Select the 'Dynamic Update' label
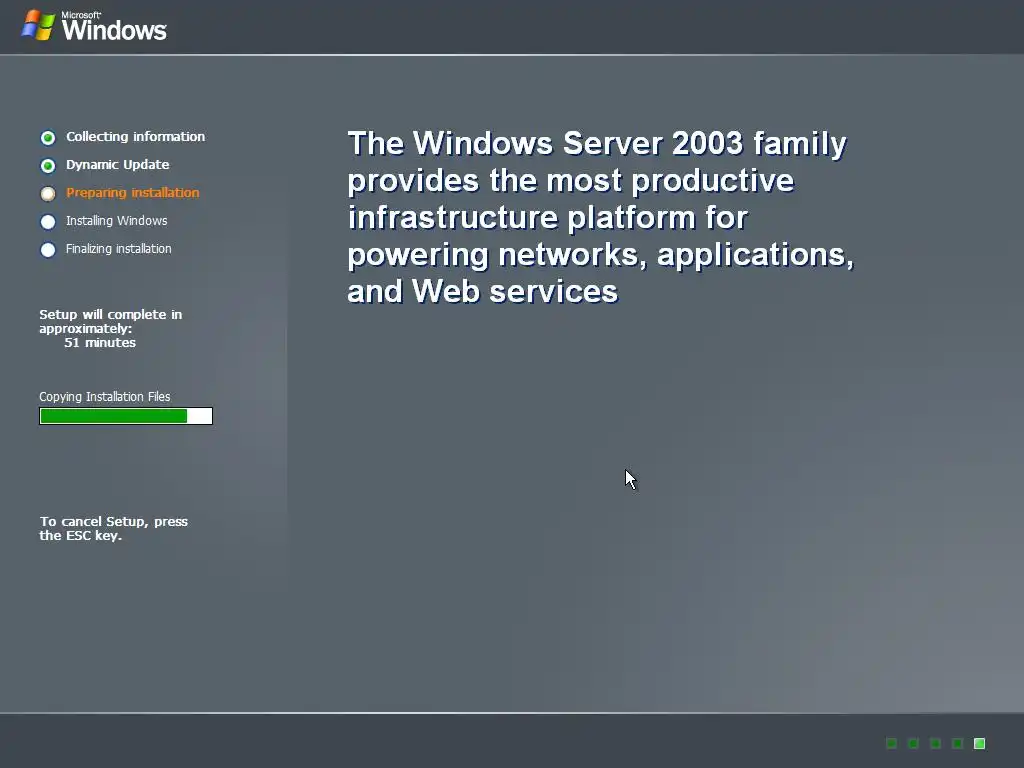 click(x=118, y=165)
